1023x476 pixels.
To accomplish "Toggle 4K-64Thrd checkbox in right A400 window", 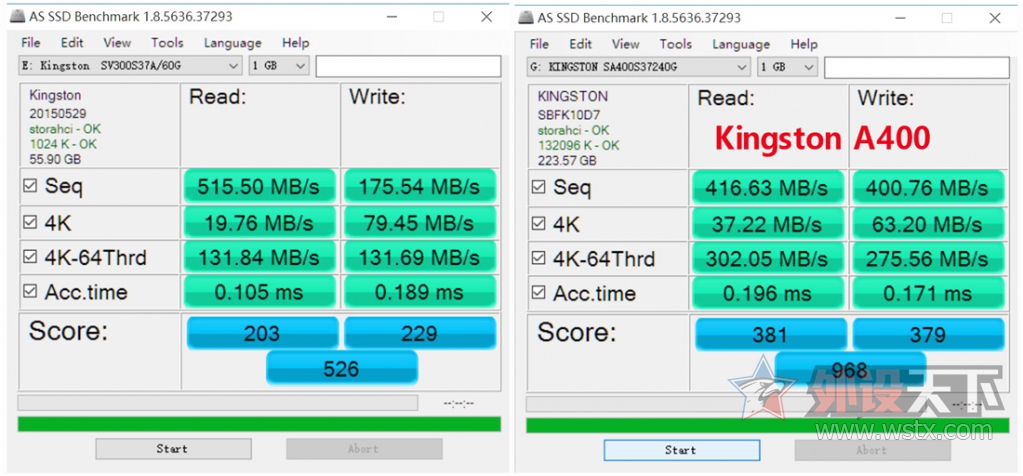I will pyautogui.click(x=538, y=259).
